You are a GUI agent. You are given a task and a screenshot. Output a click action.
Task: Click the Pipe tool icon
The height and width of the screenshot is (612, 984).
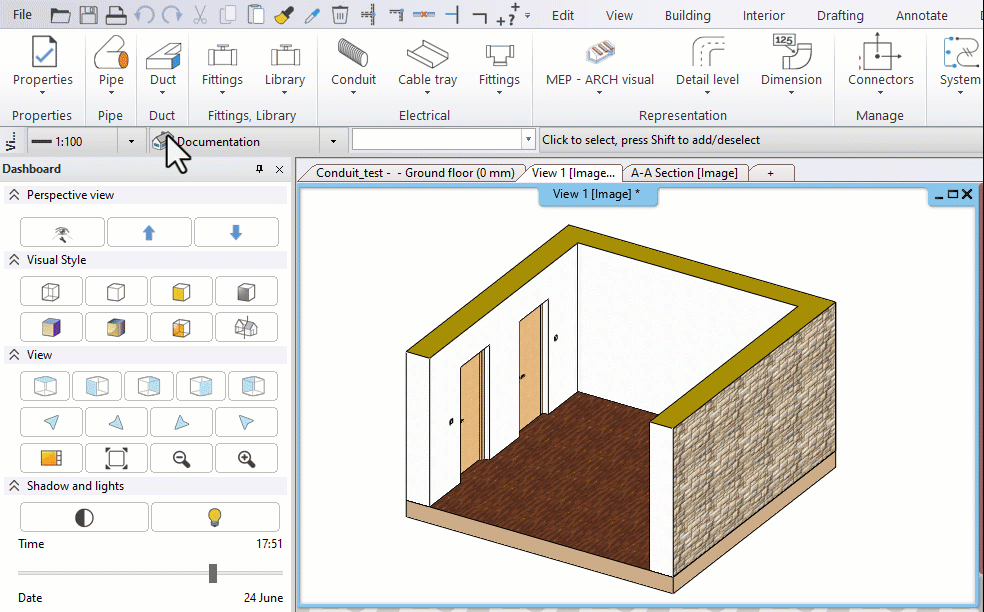[x=111, y=55]
